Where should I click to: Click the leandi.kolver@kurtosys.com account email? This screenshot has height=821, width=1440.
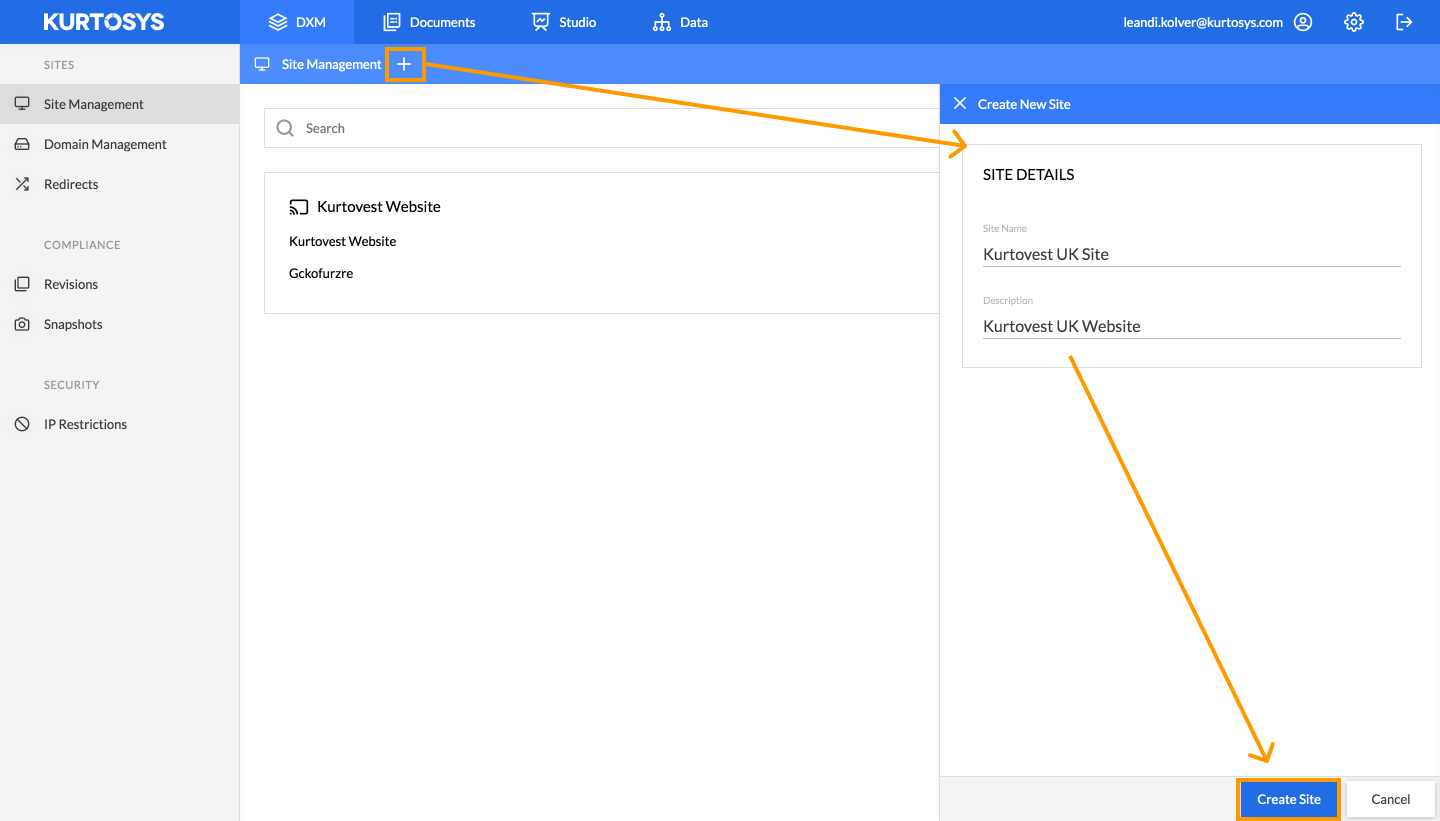[1203, 22]
